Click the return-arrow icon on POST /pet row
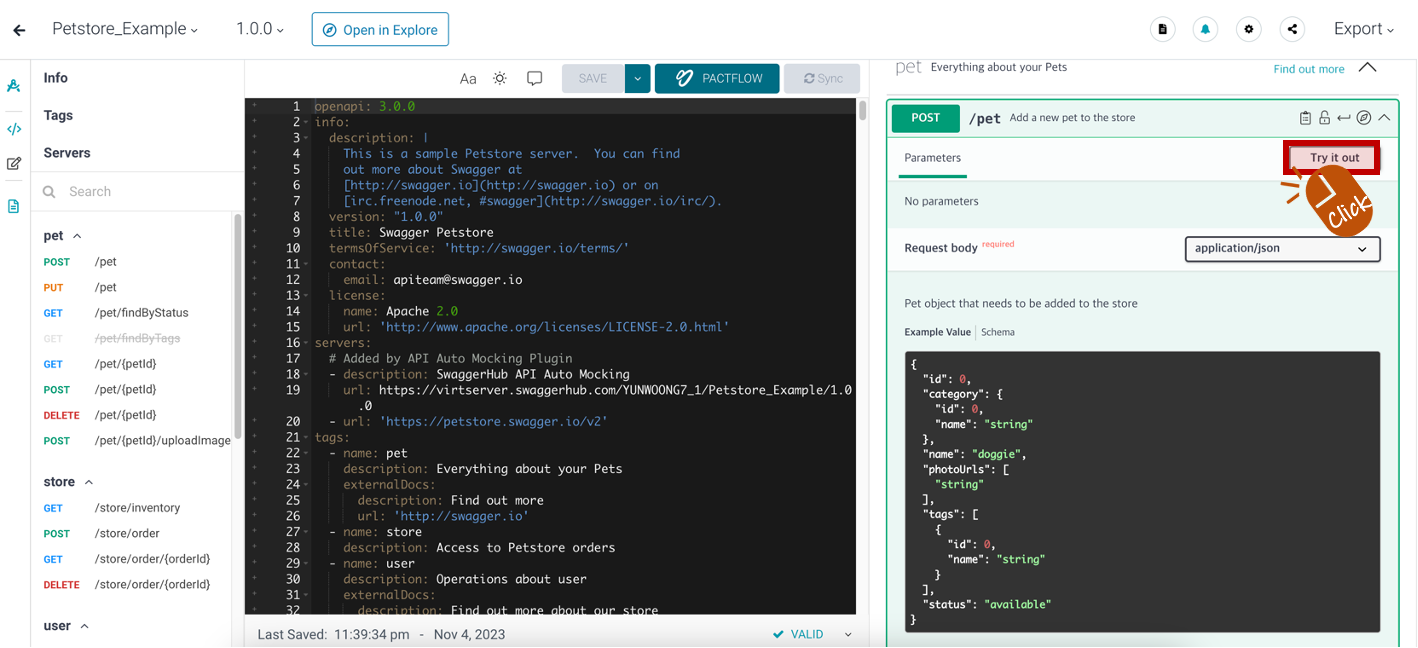The image size is (1418, 648). tap(1344, 118)
